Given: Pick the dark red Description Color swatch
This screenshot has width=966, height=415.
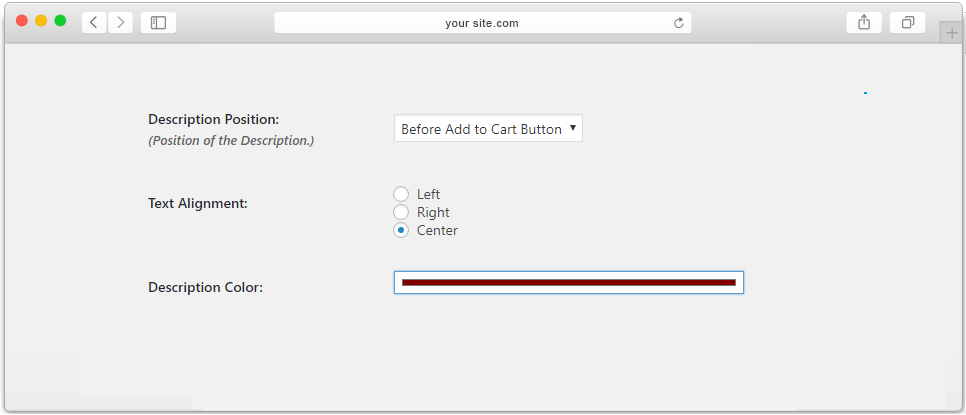Looking at the screenshot, I should [569, 282].
